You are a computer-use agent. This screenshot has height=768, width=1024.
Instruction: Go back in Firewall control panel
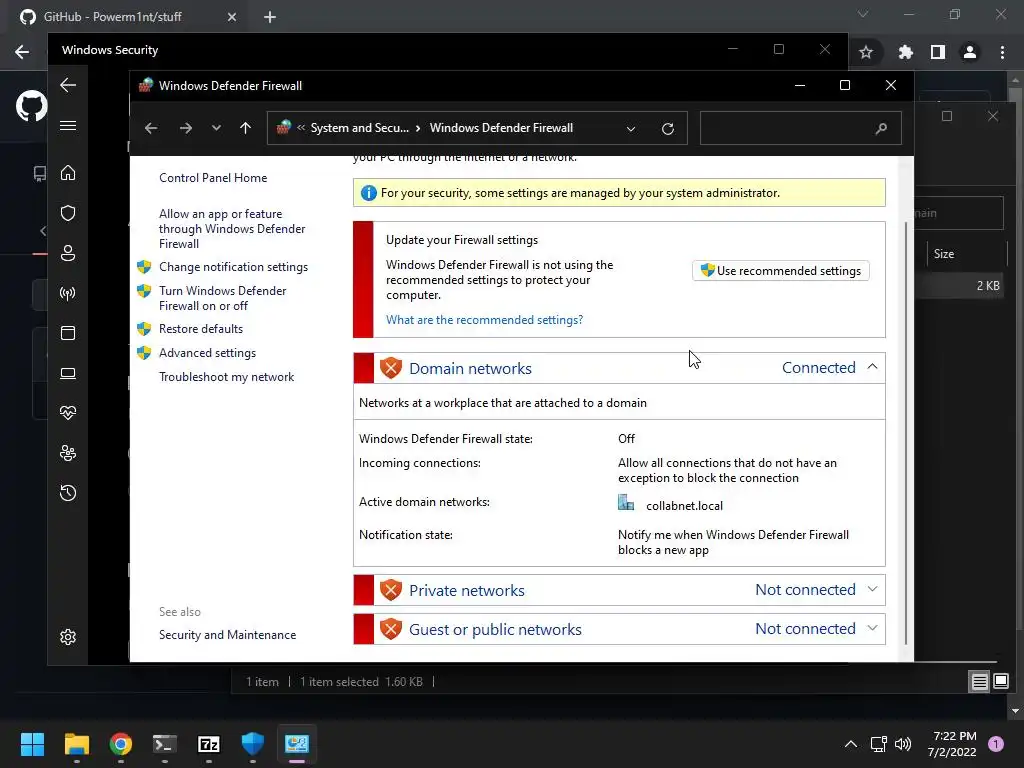[x=151, y=128]
